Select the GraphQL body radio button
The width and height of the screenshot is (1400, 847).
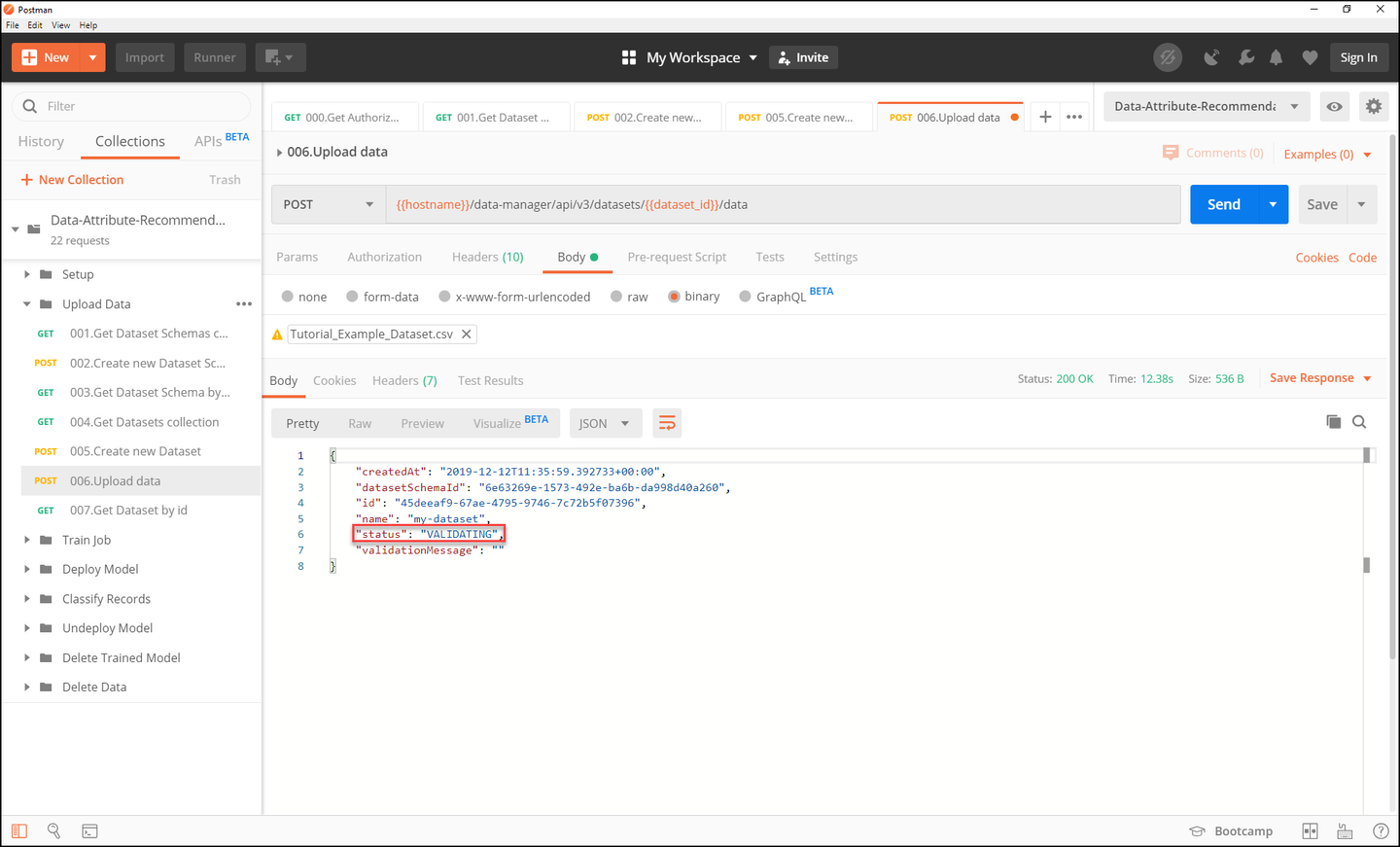745,296
